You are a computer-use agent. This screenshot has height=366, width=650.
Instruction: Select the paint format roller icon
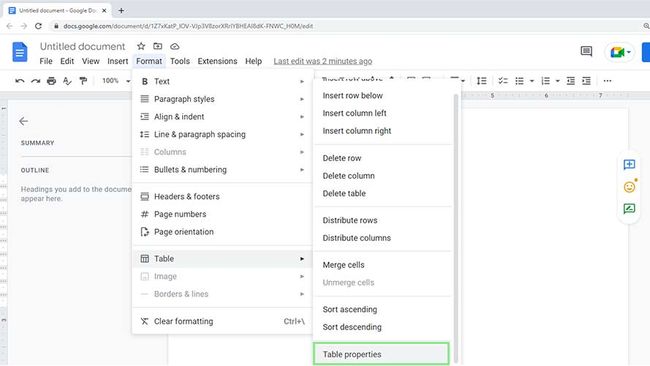click(x=83, y=81)
